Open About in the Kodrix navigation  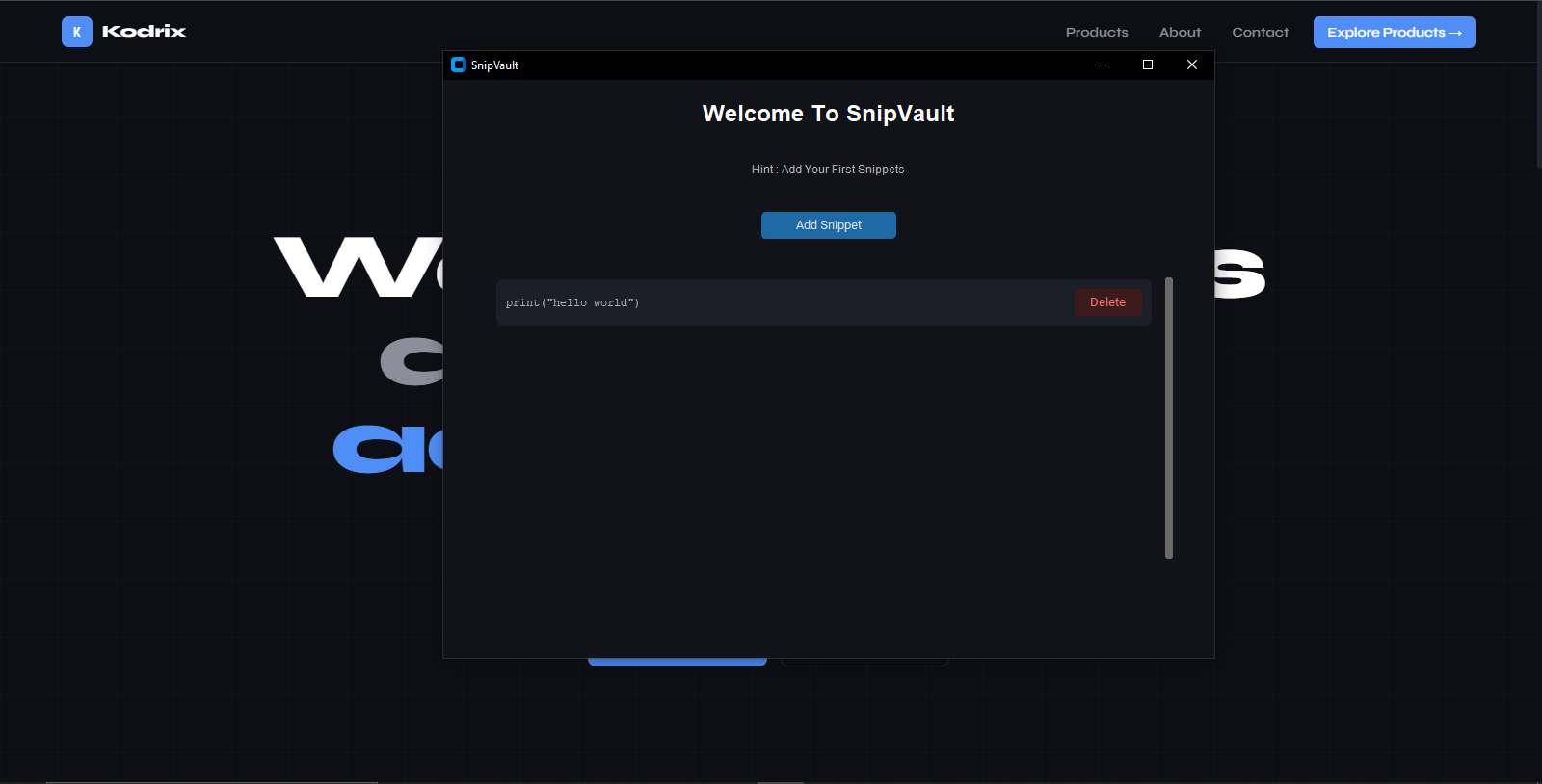1181,32
